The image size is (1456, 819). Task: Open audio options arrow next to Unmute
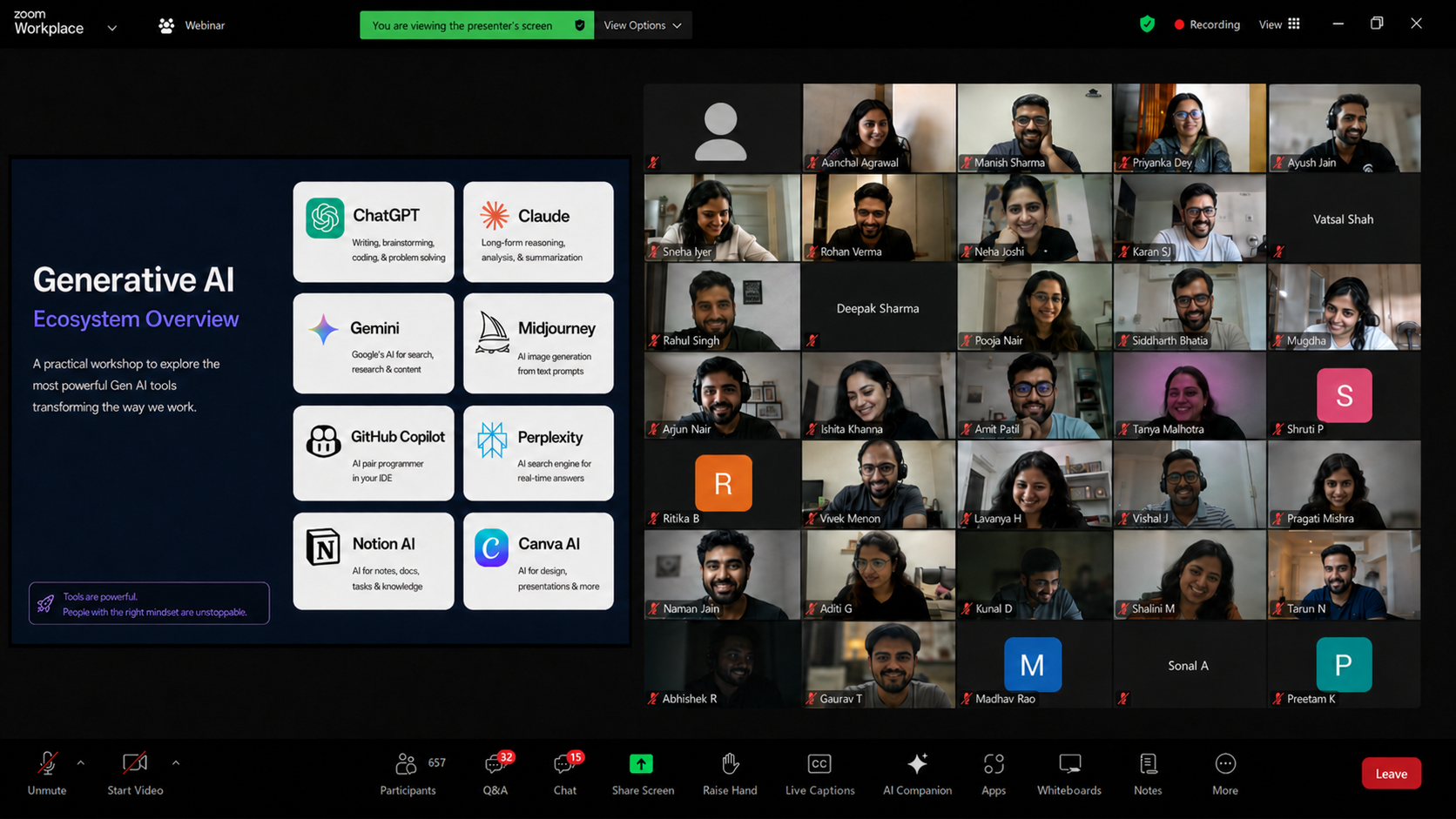[81, 763]
